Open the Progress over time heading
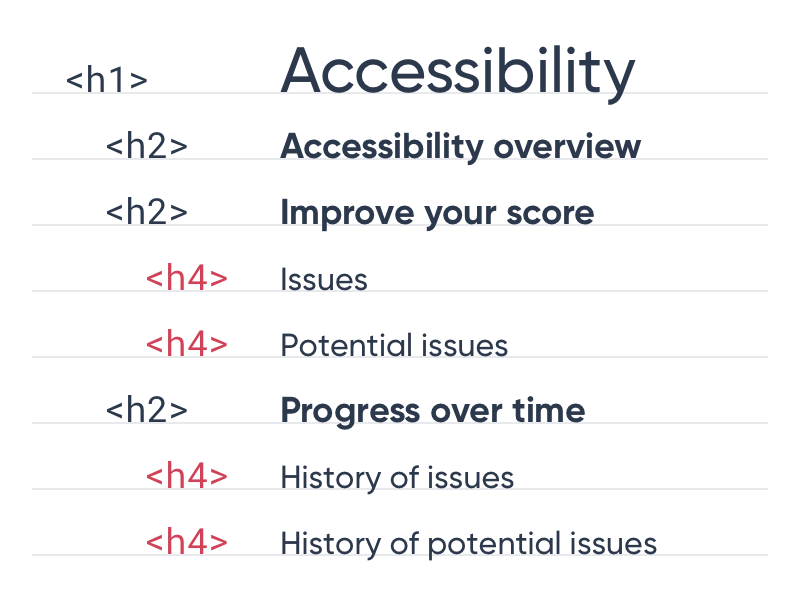The height and width of the screenshot is (600, 800). [x=432, y=410]
